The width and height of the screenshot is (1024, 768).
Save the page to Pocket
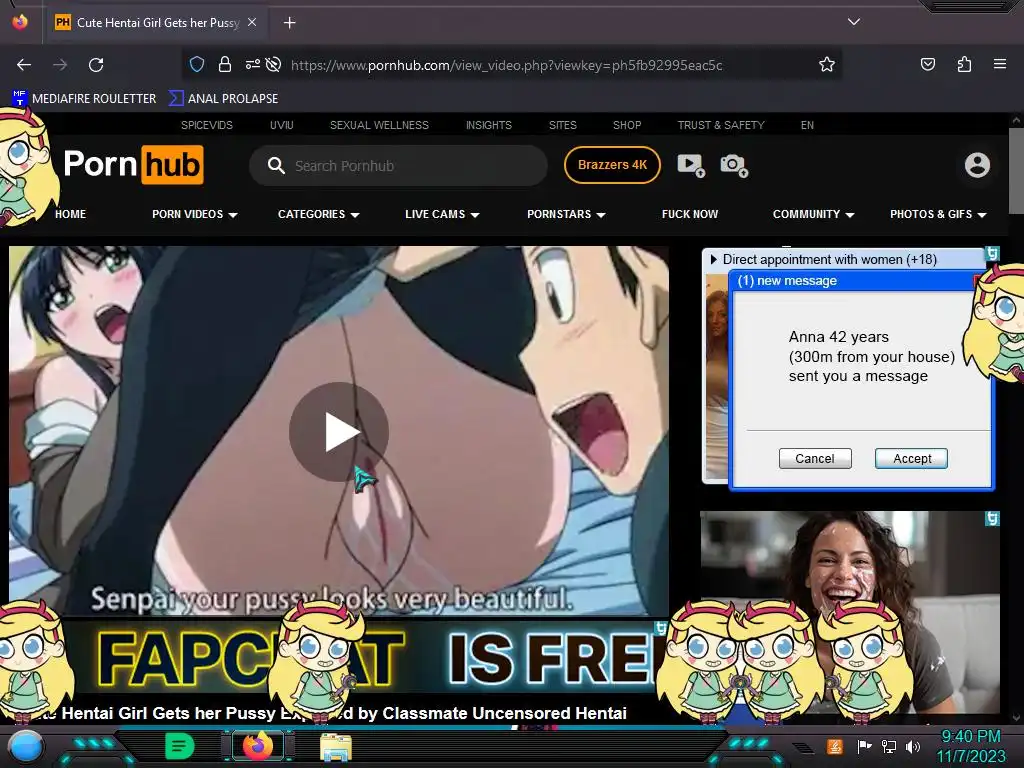pyautogui.click(x=927, y=65)
